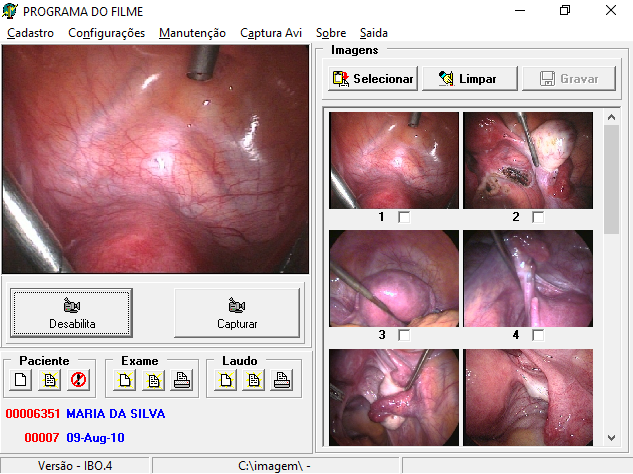Open the Configurações menu

click(106, 33)
